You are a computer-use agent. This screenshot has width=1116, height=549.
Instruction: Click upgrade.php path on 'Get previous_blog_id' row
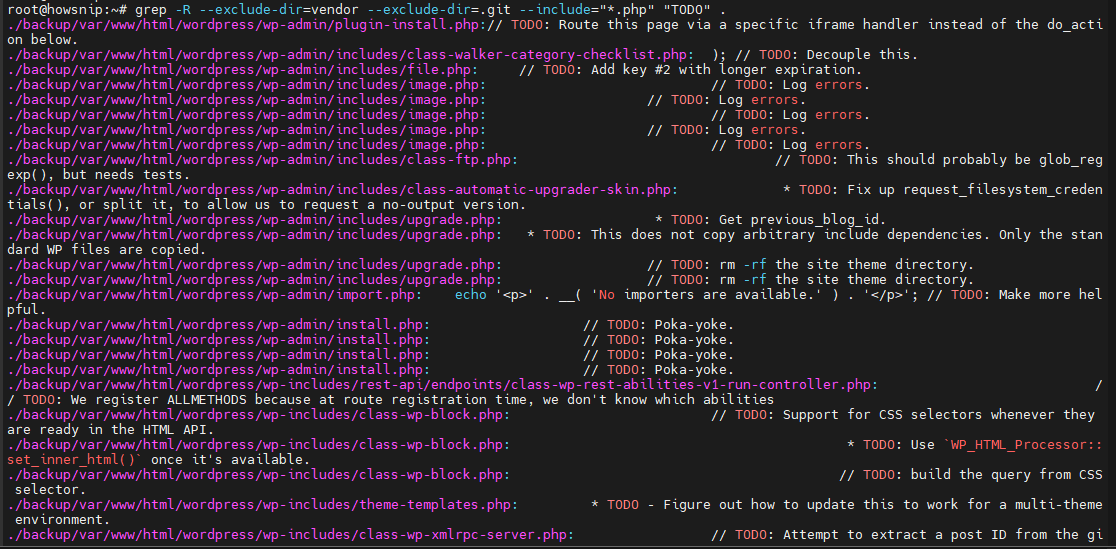point(253,219)
